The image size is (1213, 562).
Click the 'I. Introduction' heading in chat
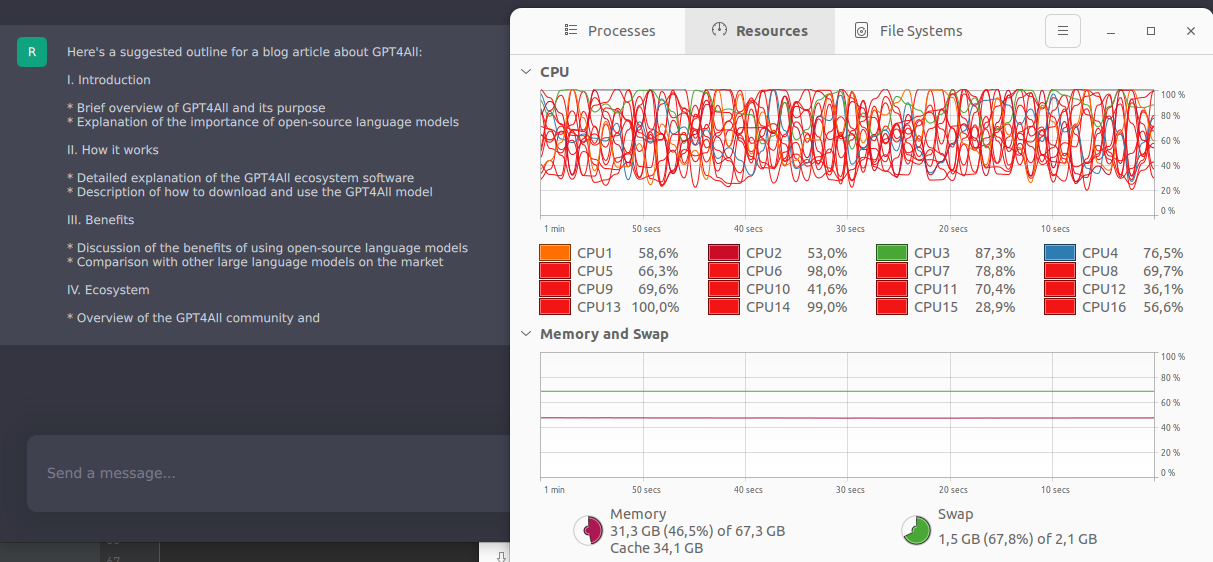click(x=109, y=80)
